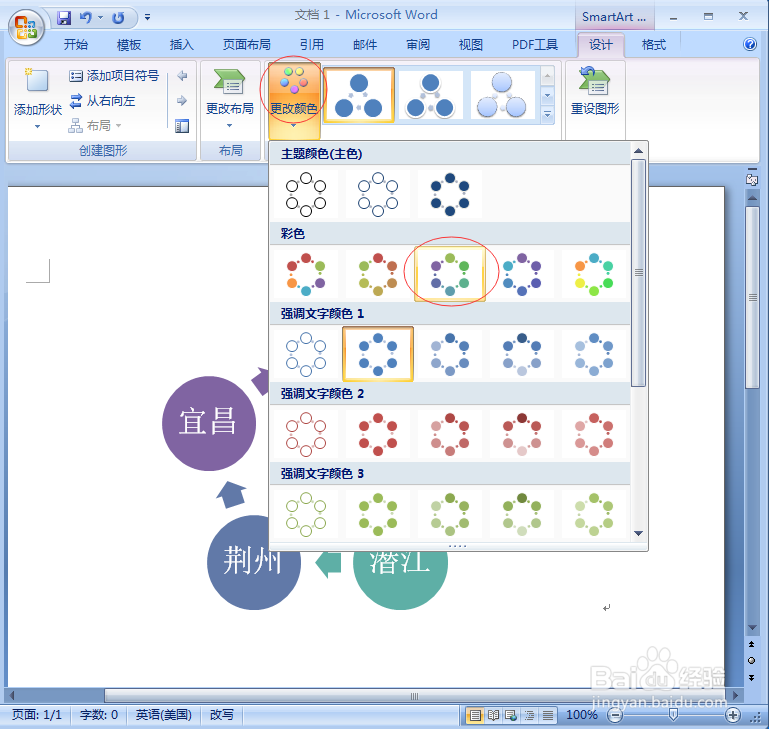This screenshot has width=769, height=729.
Task: Open the 插入 ribbon tab
Action: 181,45
